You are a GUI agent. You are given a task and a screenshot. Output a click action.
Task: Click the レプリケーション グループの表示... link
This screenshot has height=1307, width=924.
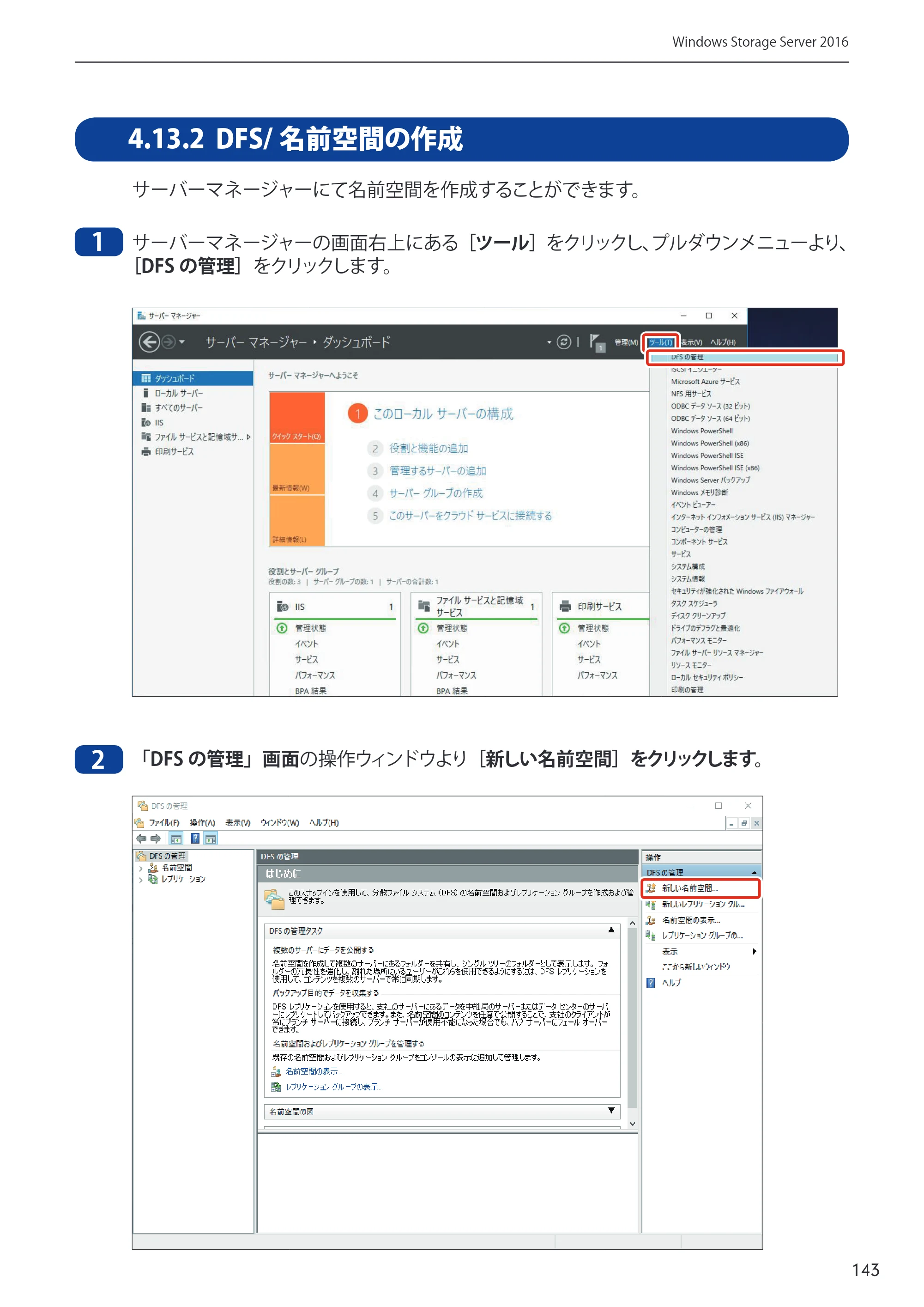[334, 1087]
